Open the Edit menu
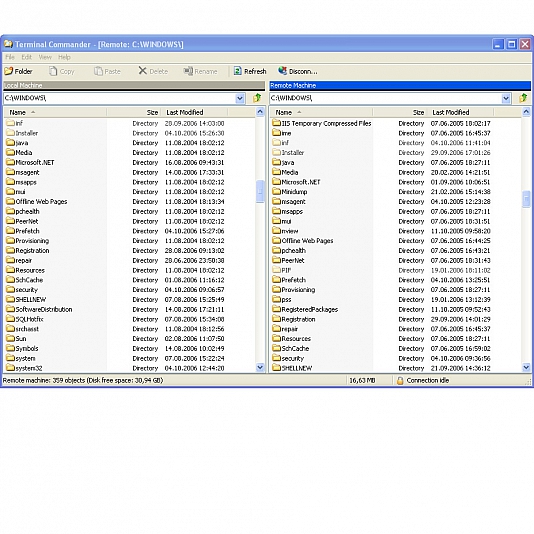 (x=26, y=57)
